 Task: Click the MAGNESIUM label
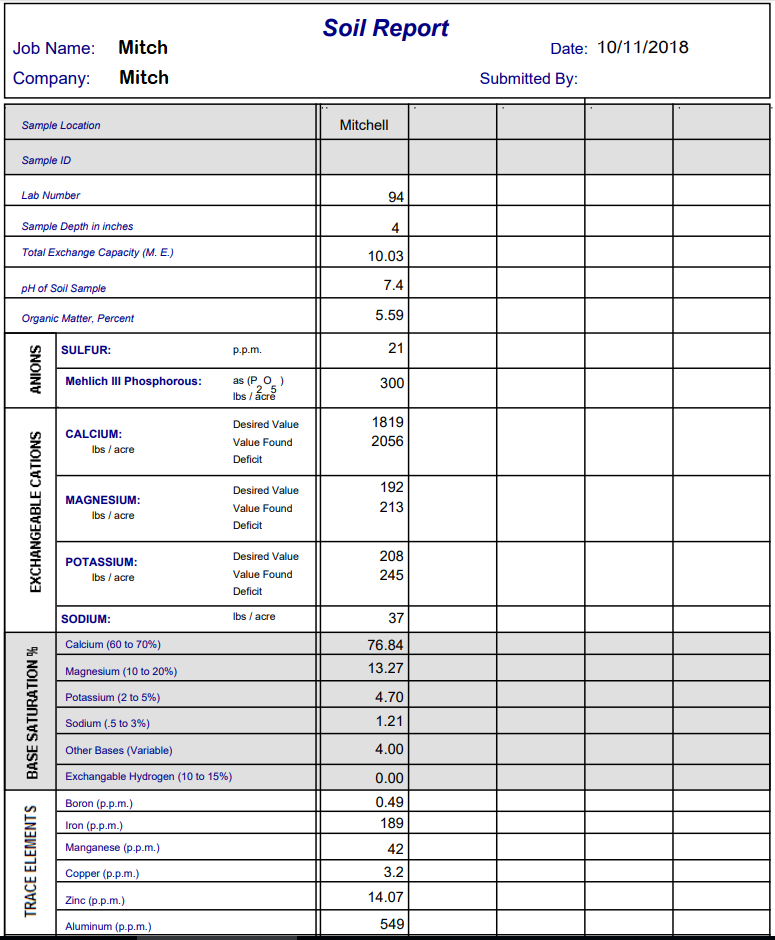click(x=102, y=500)
